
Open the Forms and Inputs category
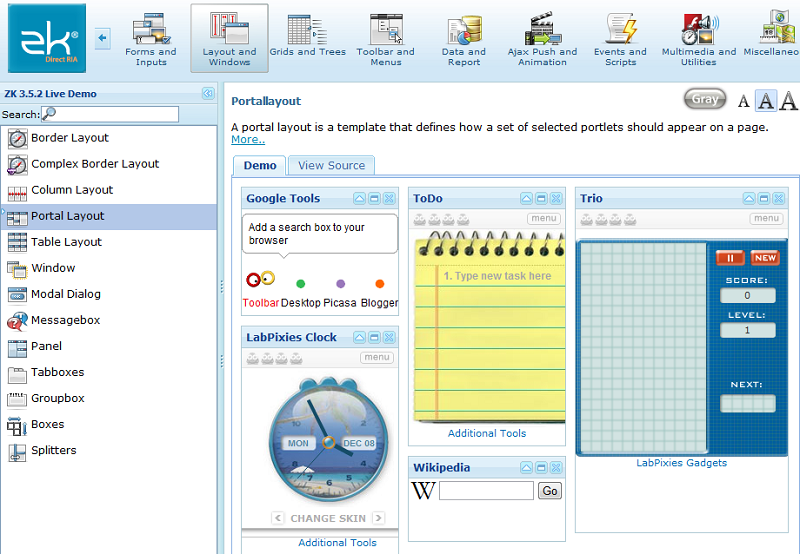[x=151, y=39]
